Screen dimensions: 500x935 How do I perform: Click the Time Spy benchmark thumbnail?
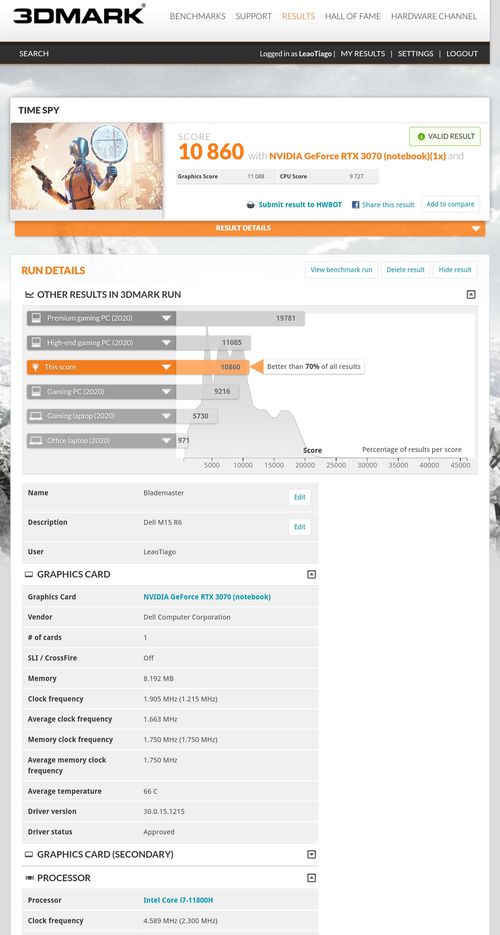coord(86,166)
